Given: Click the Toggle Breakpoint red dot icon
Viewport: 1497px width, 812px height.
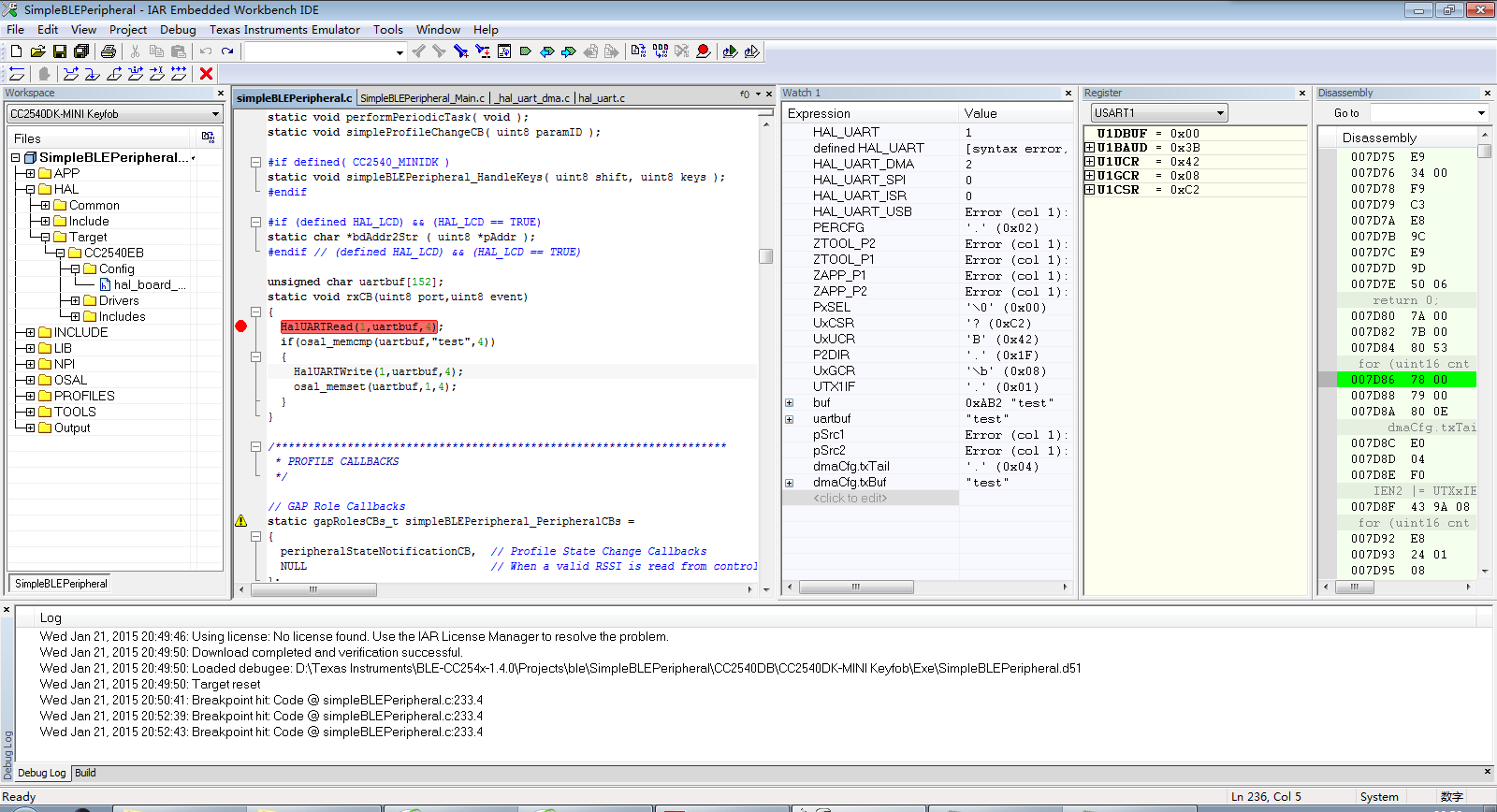Looking at the screenshot, I should coord(704,51).
